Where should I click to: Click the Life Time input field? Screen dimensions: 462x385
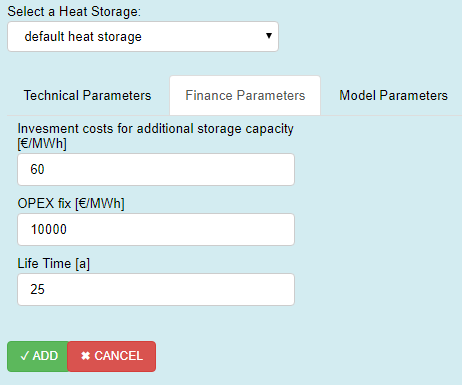coord(156,289)
